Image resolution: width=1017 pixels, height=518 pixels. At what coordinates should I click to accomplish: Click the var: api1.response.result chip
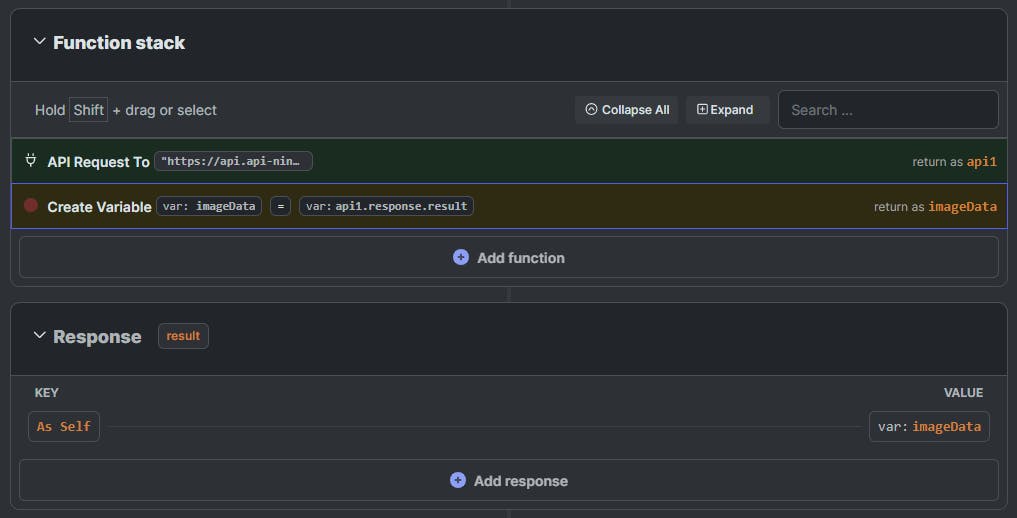(x=386, y=206)
